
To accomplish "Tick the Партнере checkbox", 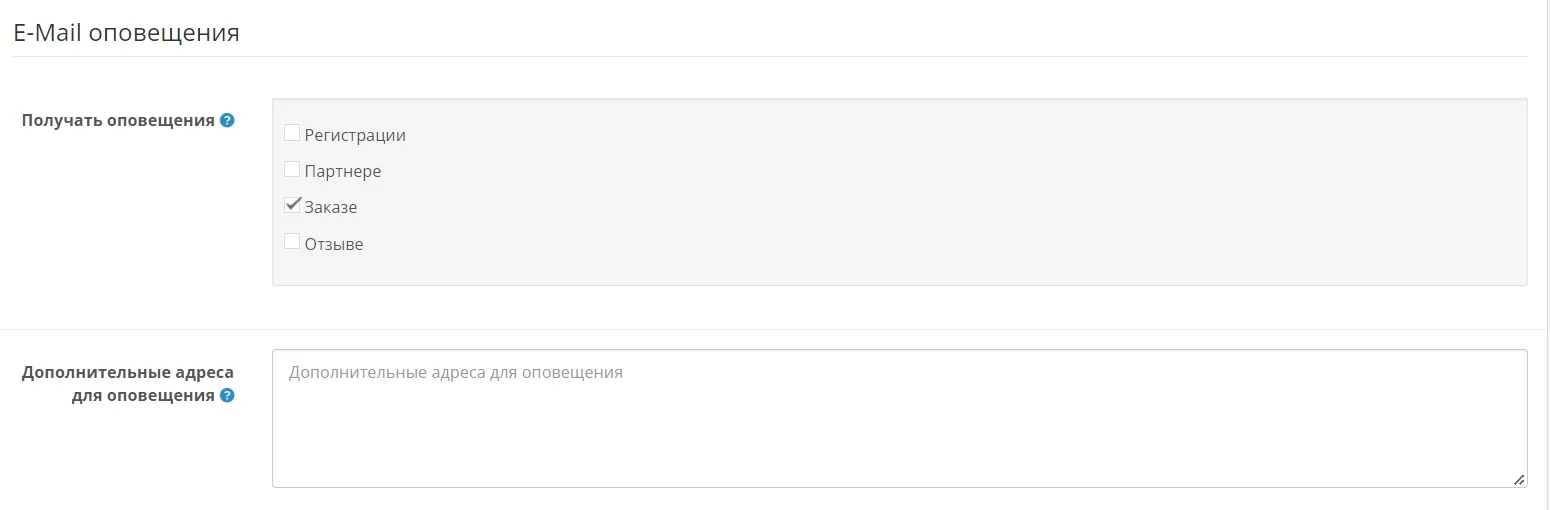I will 292,169.
